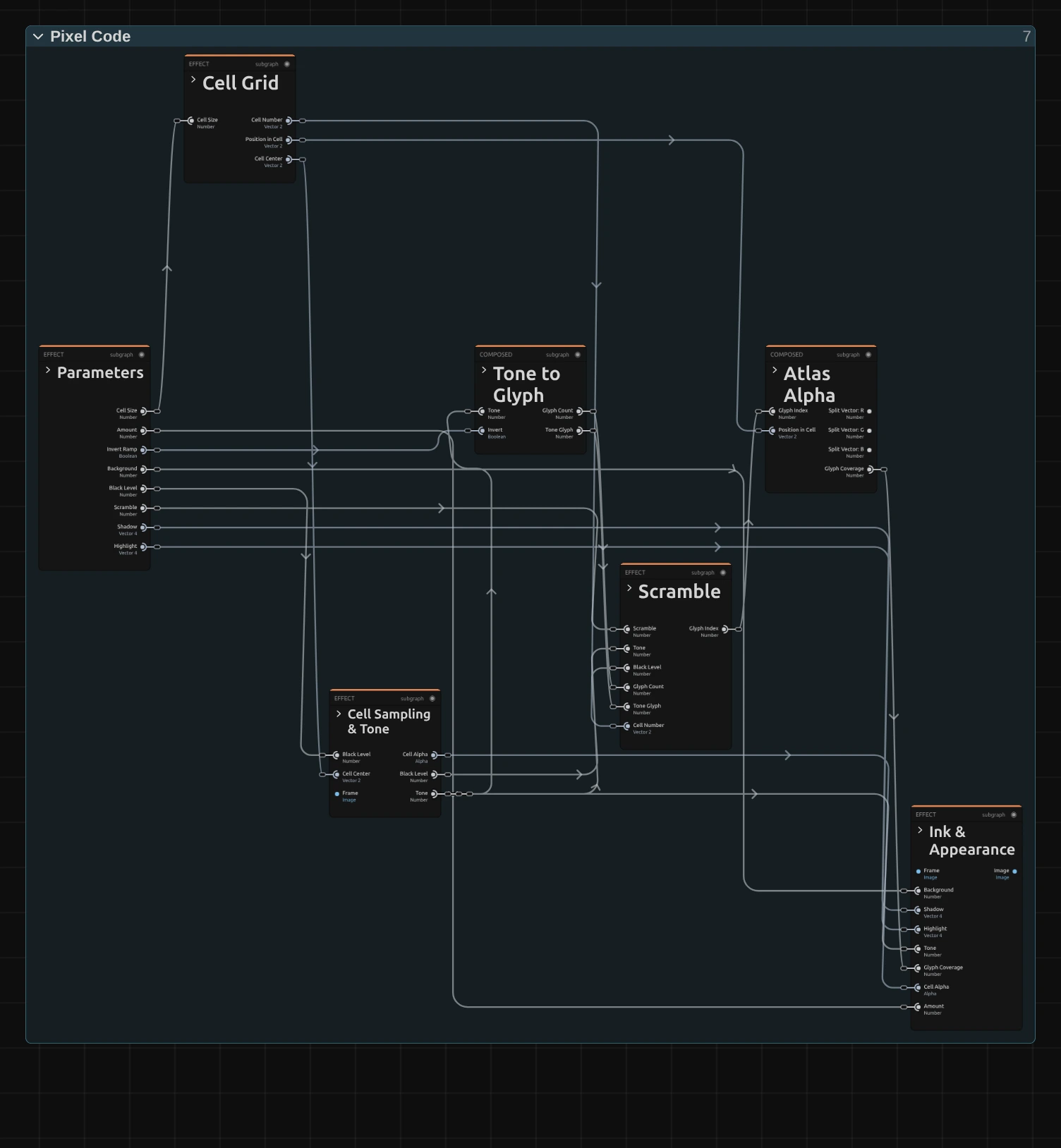Viewport: 1061px width, 1148px height.
Task: Click Ink & Appearance's Amount input port
Action: 918,1007
